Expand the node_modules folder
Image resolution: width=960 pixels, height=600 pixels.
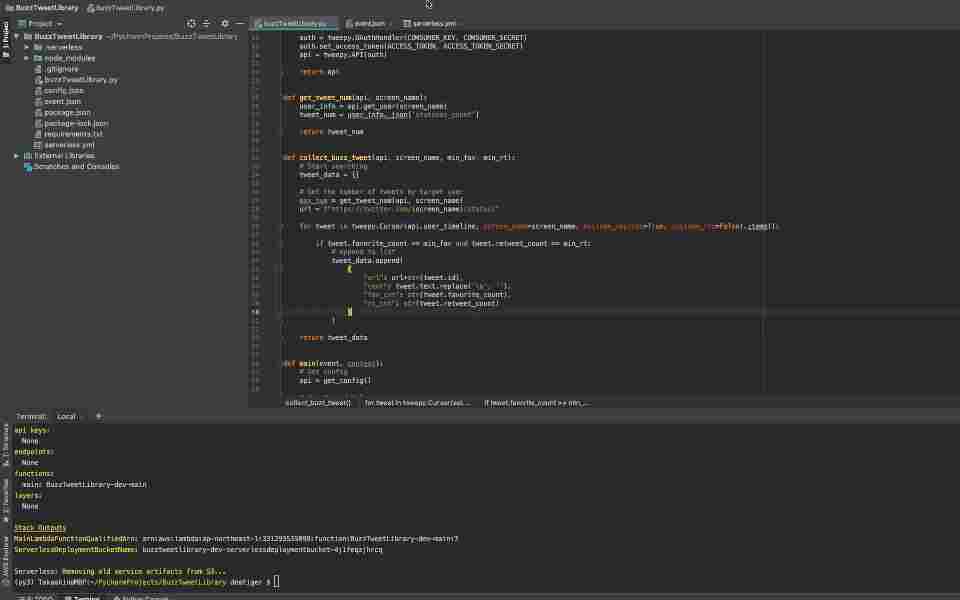tap(26, 58)
